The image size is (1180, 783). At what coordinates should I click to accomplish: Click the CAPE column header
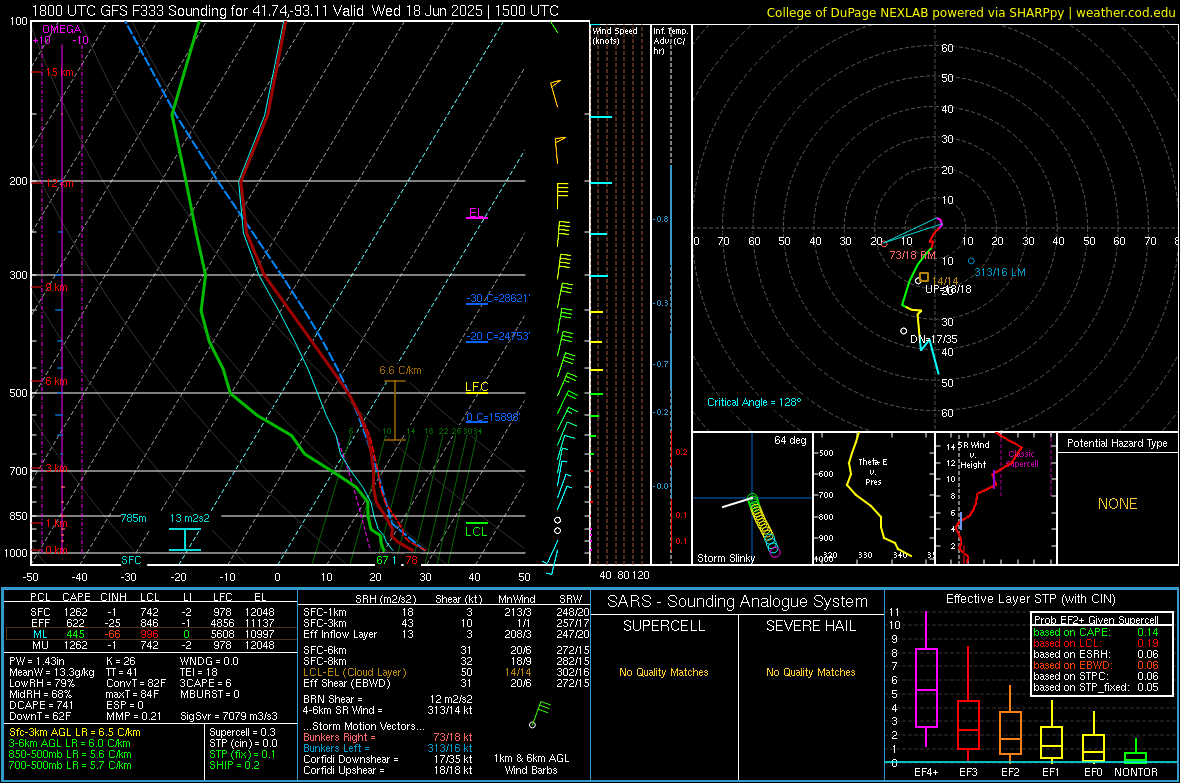pyautogui.click(x=76, y=597)
